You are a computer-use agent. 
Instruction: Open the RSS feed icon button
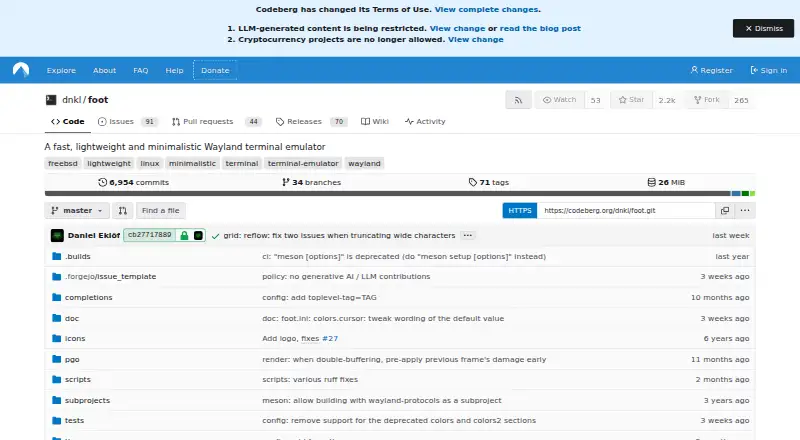pyautogui.click(x=518, y=100)
